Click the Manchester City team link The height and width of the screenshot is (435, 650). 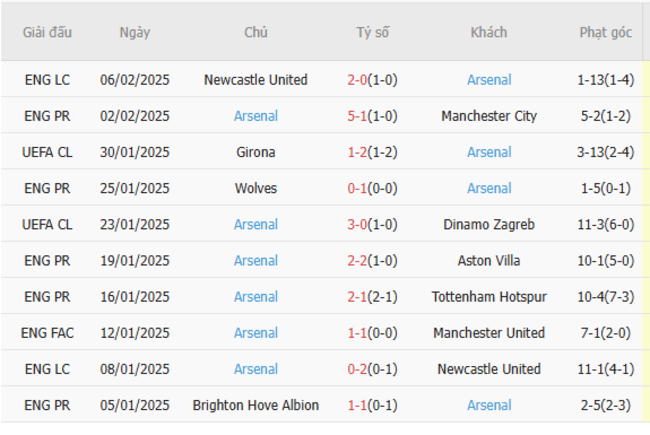(x=489, y=116)
